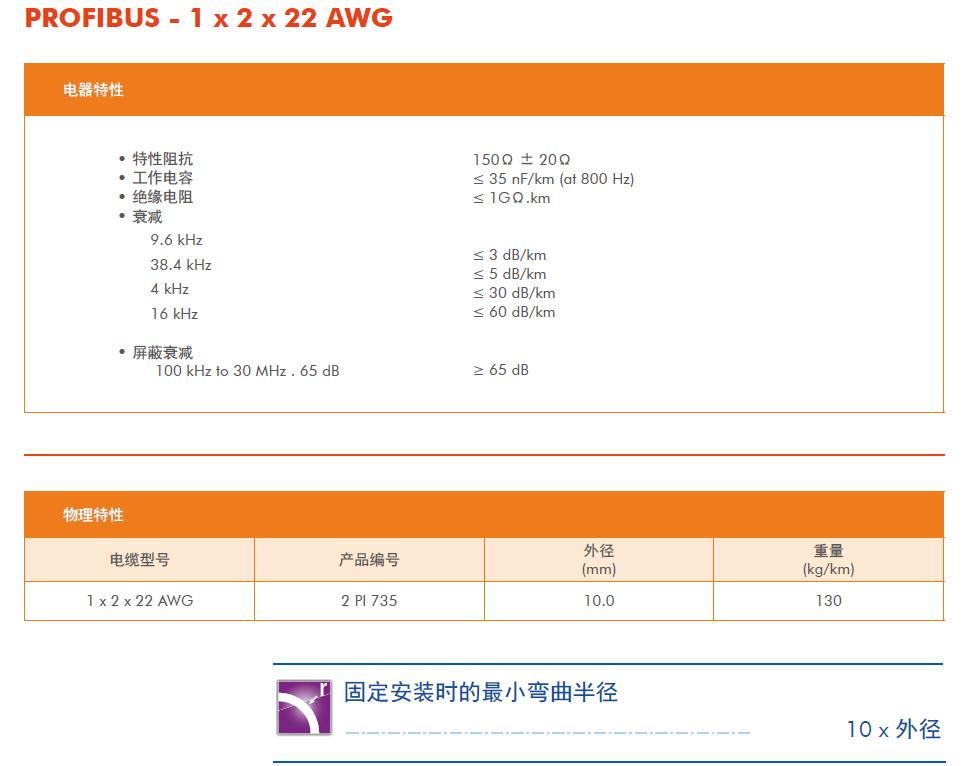Select the 10.0 outer diameter cell
Screen dimensions: 974x766
599,601
